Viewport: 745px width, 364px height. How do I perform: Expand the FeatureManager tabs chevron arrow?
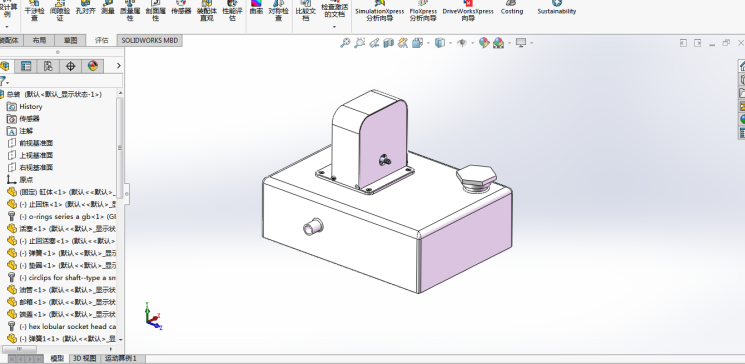pos(118,66)
